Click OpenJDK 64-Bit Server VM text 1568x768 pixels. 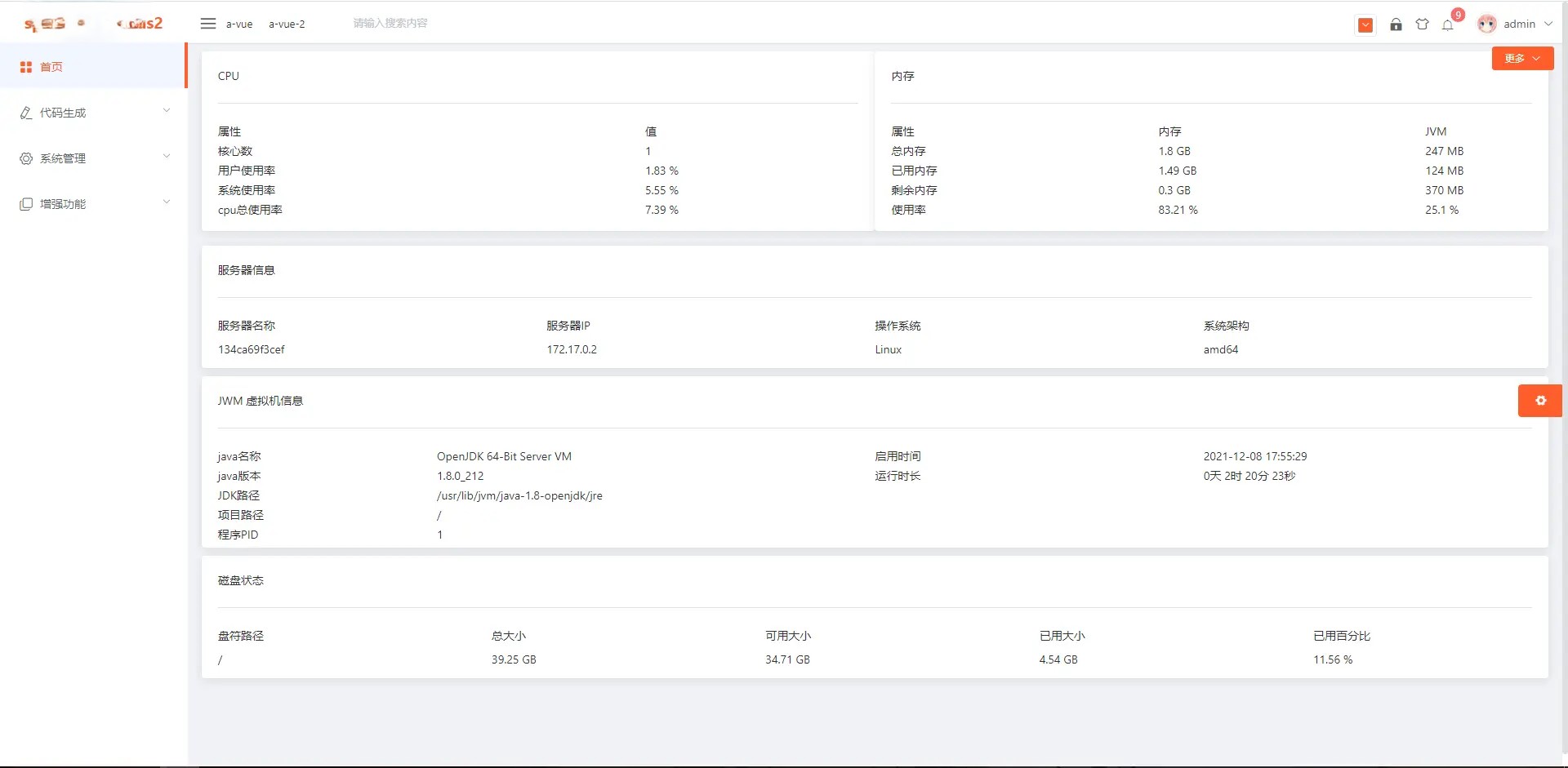(504, 456)
